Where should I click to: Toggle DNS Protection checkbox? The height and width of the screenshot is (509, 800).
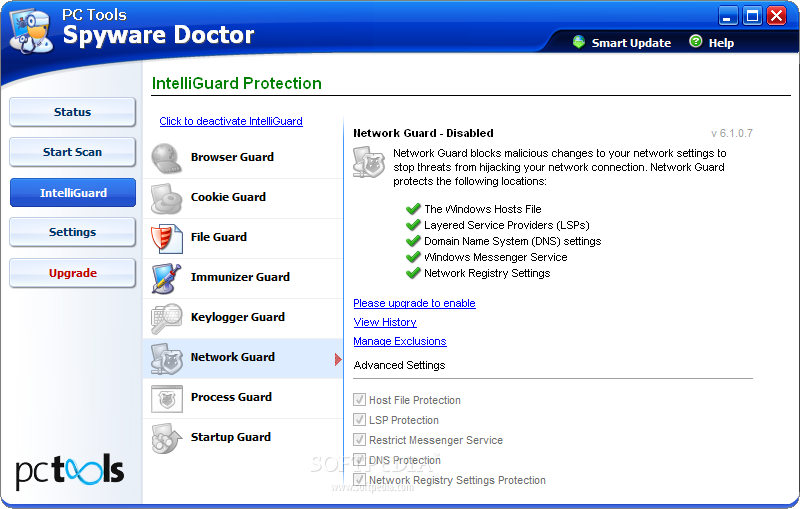pyautogui.click(x=359, y=459)
